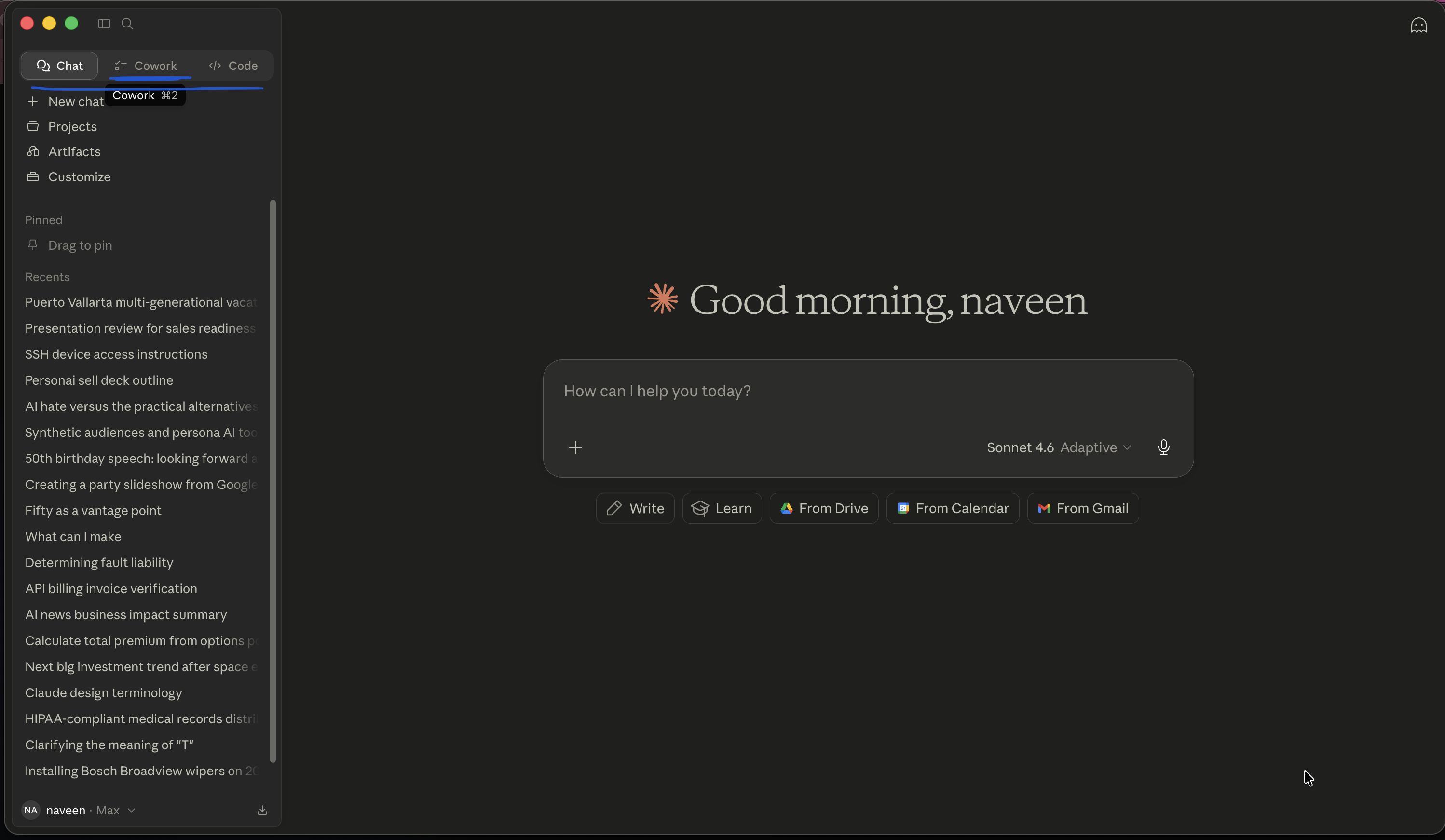Image resolution: width=1445 pixels, height=840 pixels.
Task: Switch to the Chat tab
Action: pyautogui.click(x=59, y=66)
